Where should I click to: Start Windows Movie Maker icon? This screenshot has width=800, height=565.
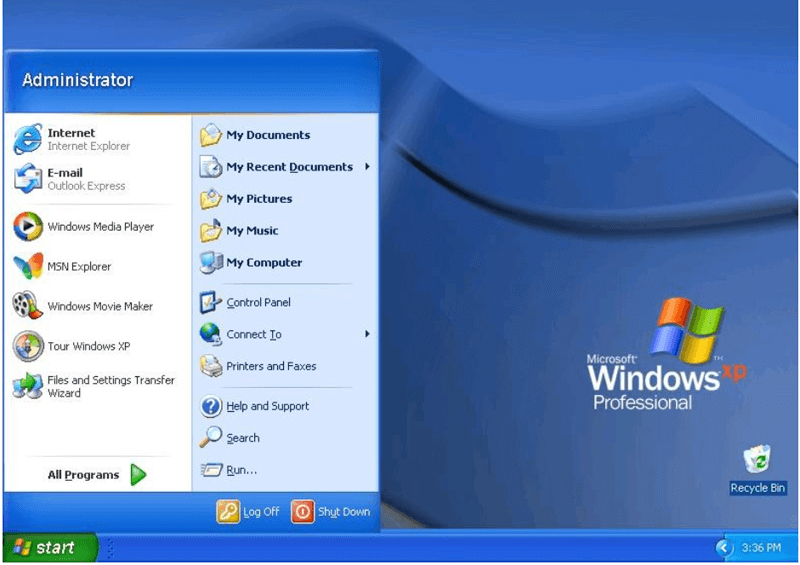[28, 306]
